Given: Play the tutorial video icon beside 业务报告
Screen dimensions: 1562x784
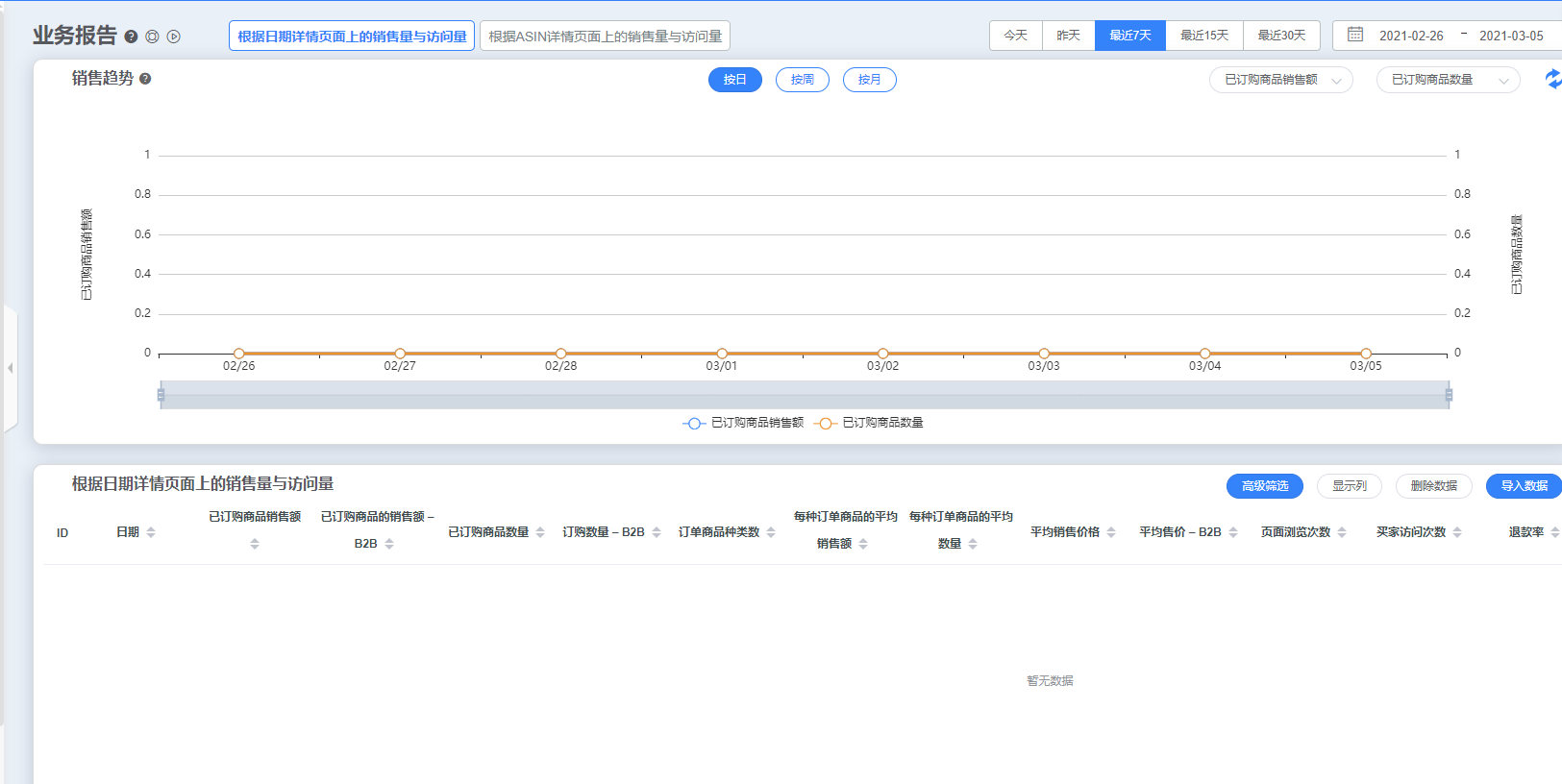Looking at the screenshot, I should [x=174, y=37].
